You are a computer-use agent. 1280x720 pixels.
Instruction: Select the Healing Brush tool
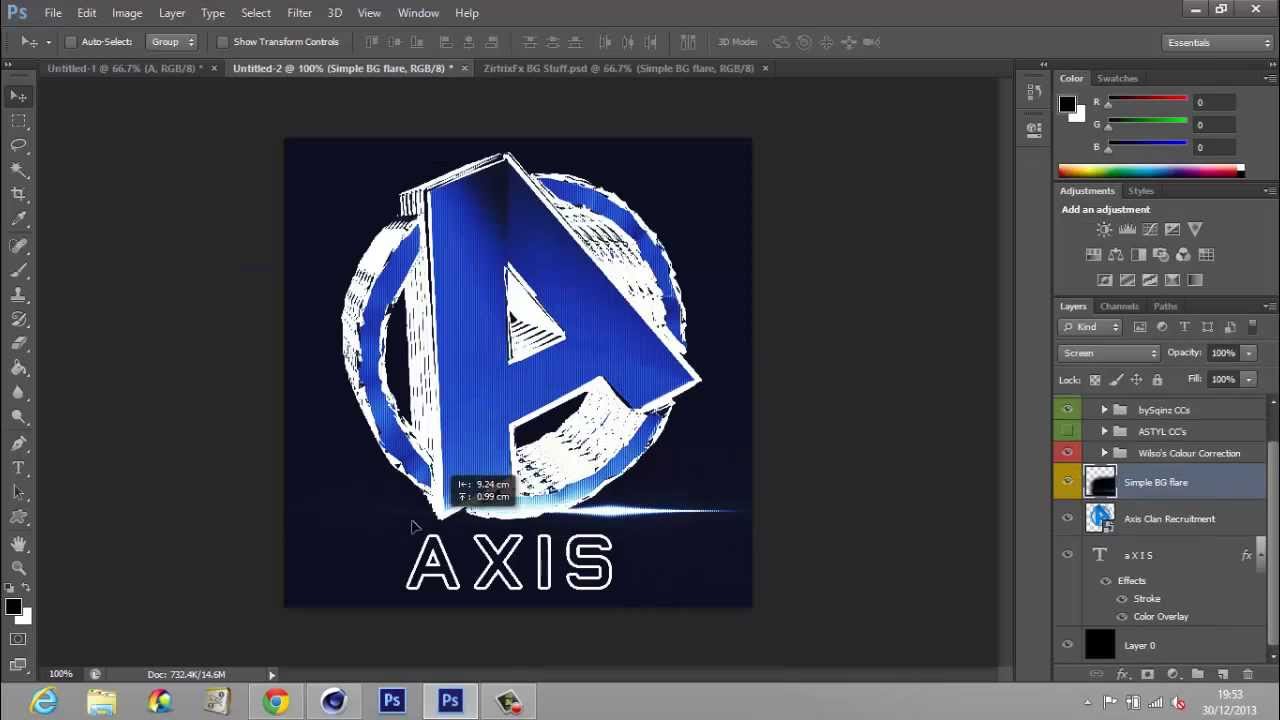coord(19,245)
